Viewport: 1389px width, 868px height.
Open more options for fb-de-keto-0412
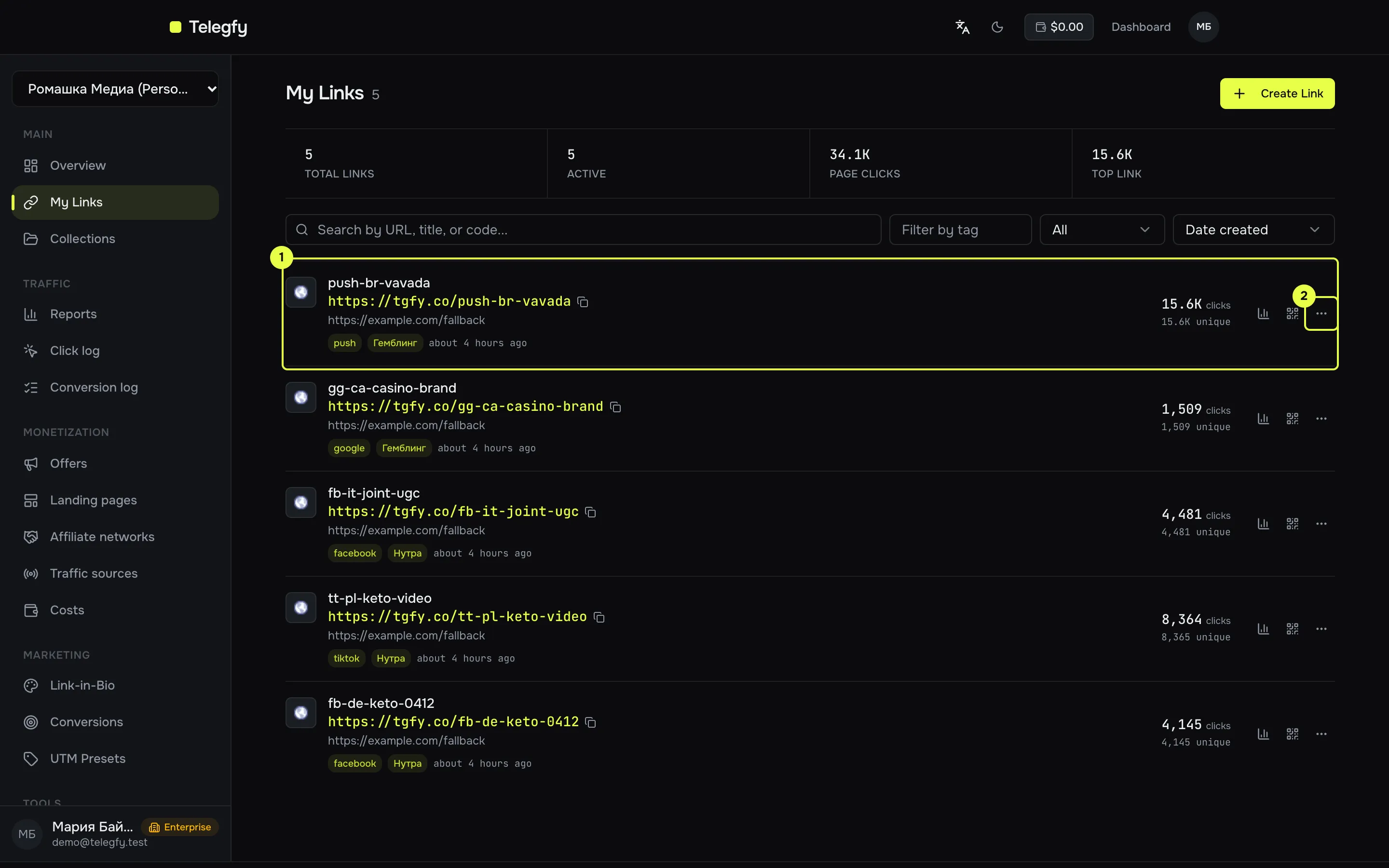1321,733
